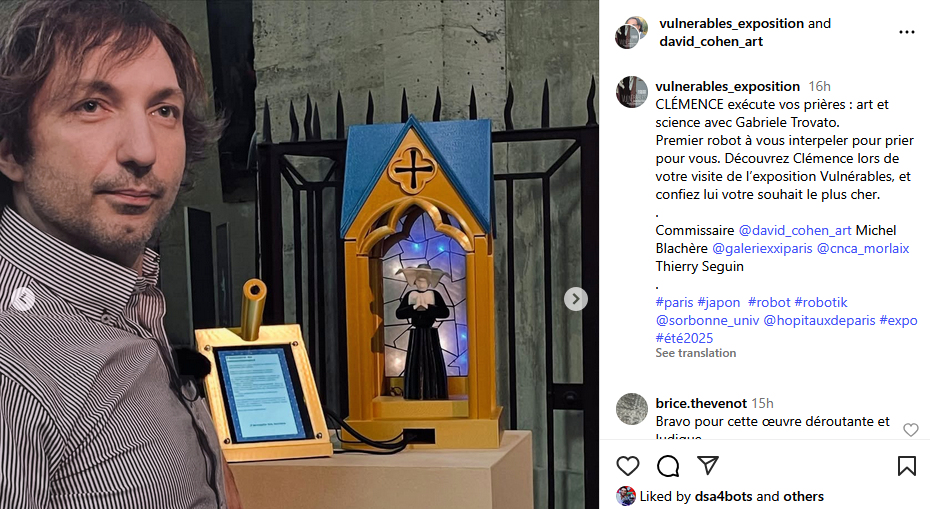Open the @david_cohen_art mention
Screen dimensions: 930x509
[795, 230]
